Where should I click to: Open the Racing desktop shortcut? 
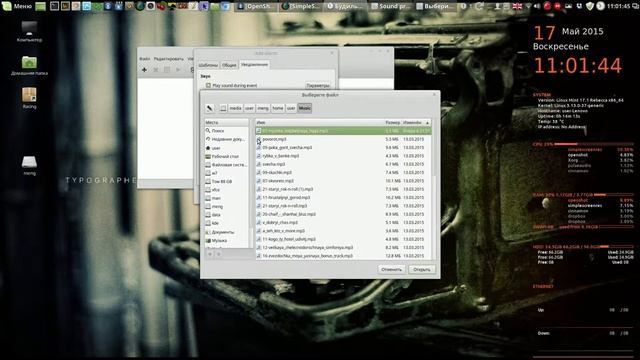tap(29, 98)
